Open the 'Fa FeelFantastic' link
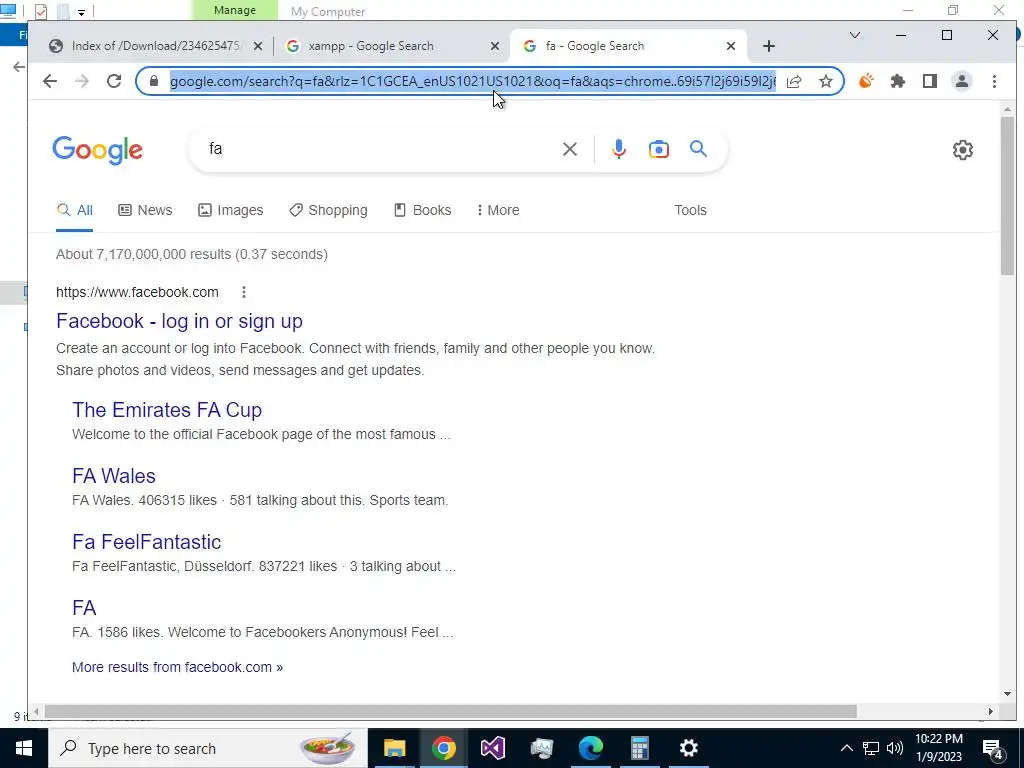Screen dimensions: 1024x768 coord(146,541)
